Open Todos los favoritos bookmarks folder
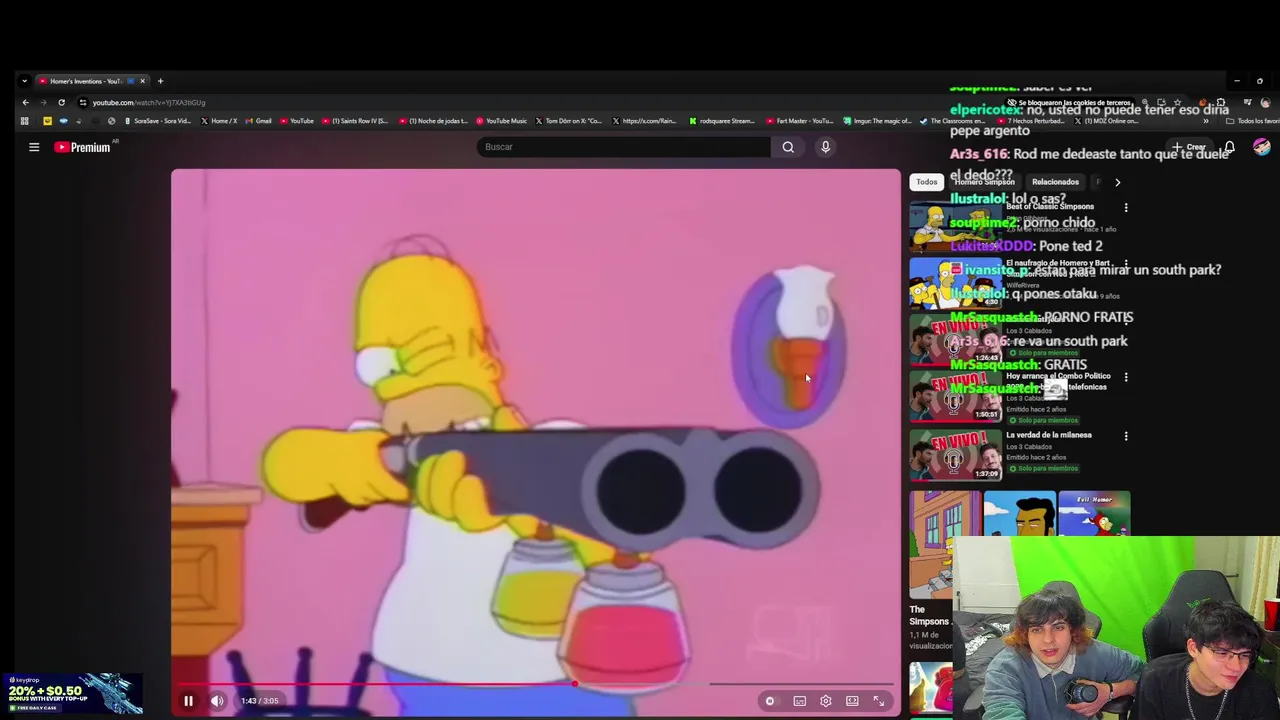 tap(1251, 121)
